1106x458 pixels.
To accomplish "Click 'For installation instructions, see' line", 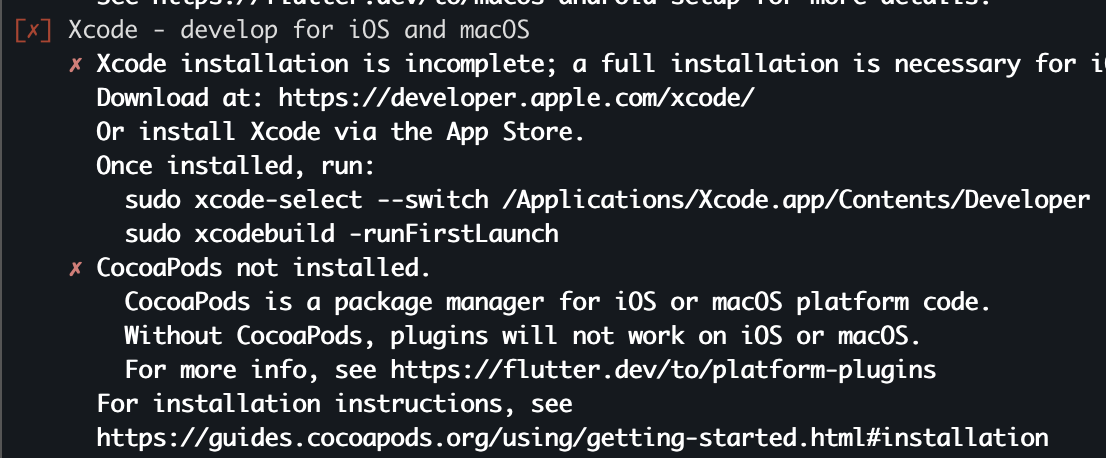I will point(334,404).
